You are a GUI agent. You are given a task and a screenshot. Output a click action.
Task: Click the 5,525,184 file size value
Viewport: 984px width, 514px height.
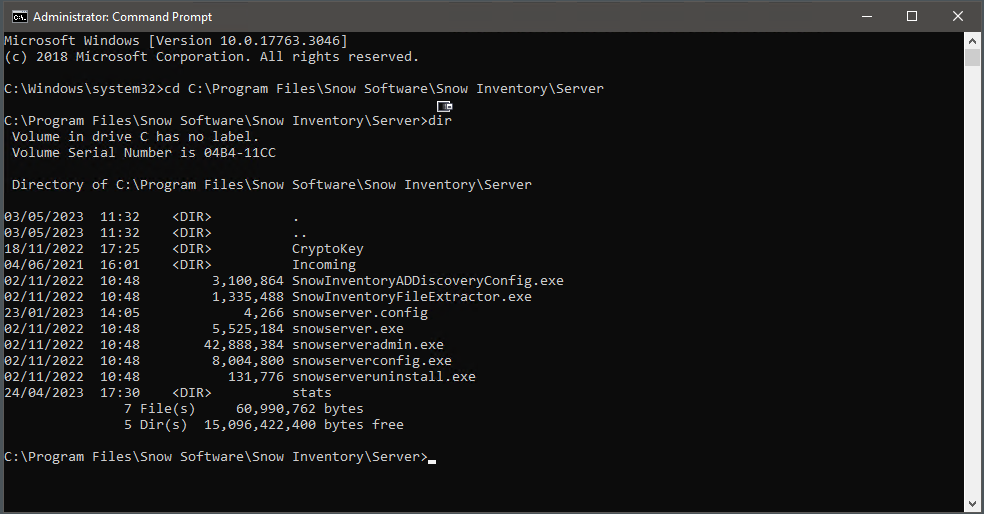point(248,329)
